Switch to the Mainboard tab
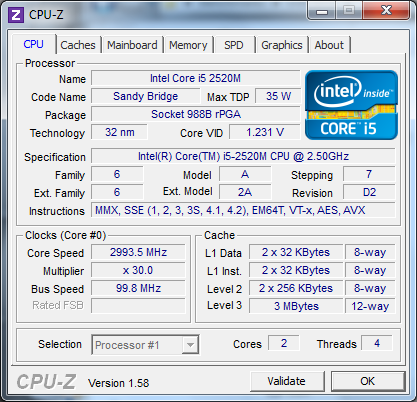Image resolution: width=417 pixels, height=402 pixels. click(132, 45)
